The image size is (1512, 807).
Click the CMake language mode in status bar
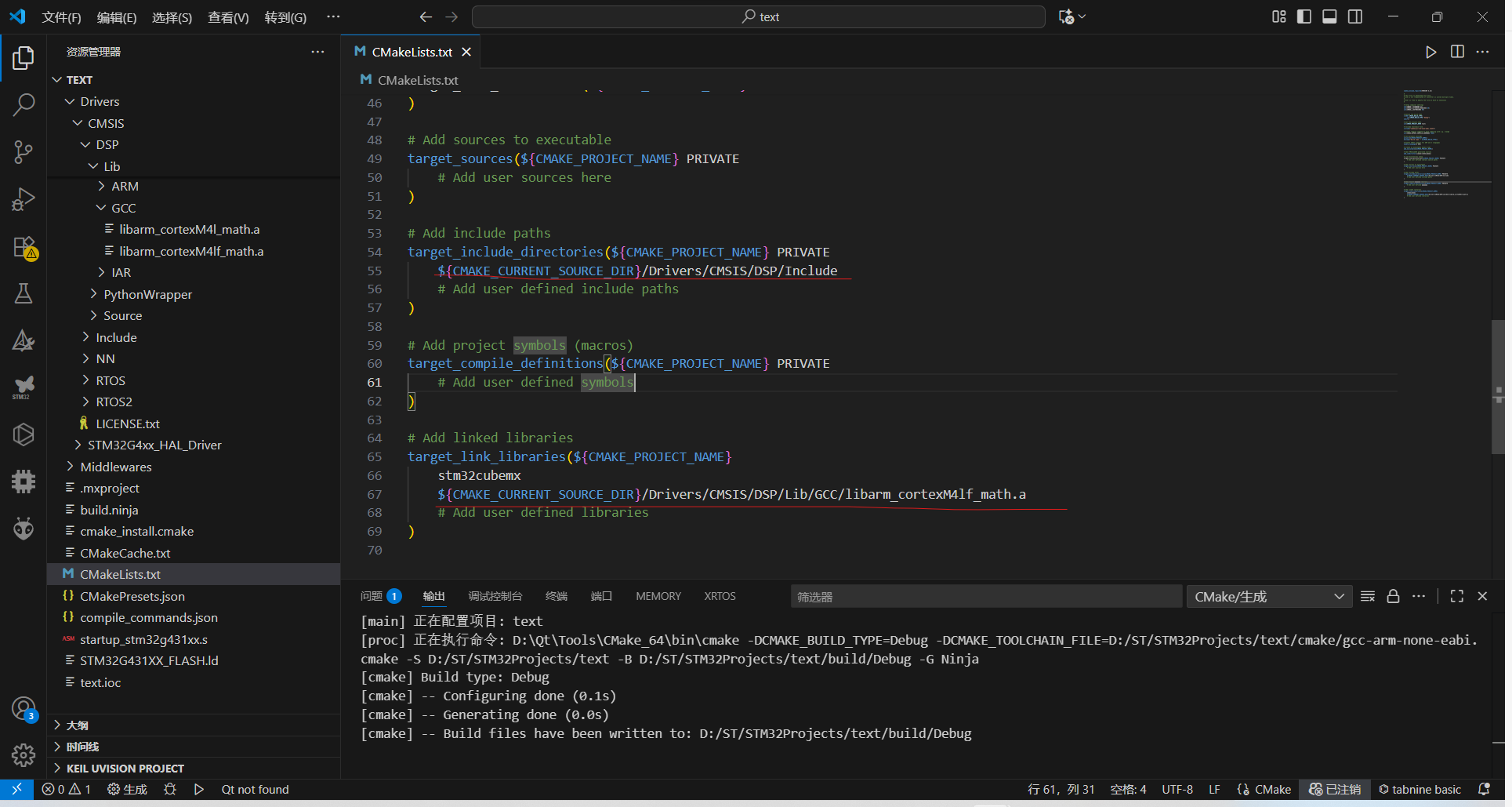click(1272, 789)
